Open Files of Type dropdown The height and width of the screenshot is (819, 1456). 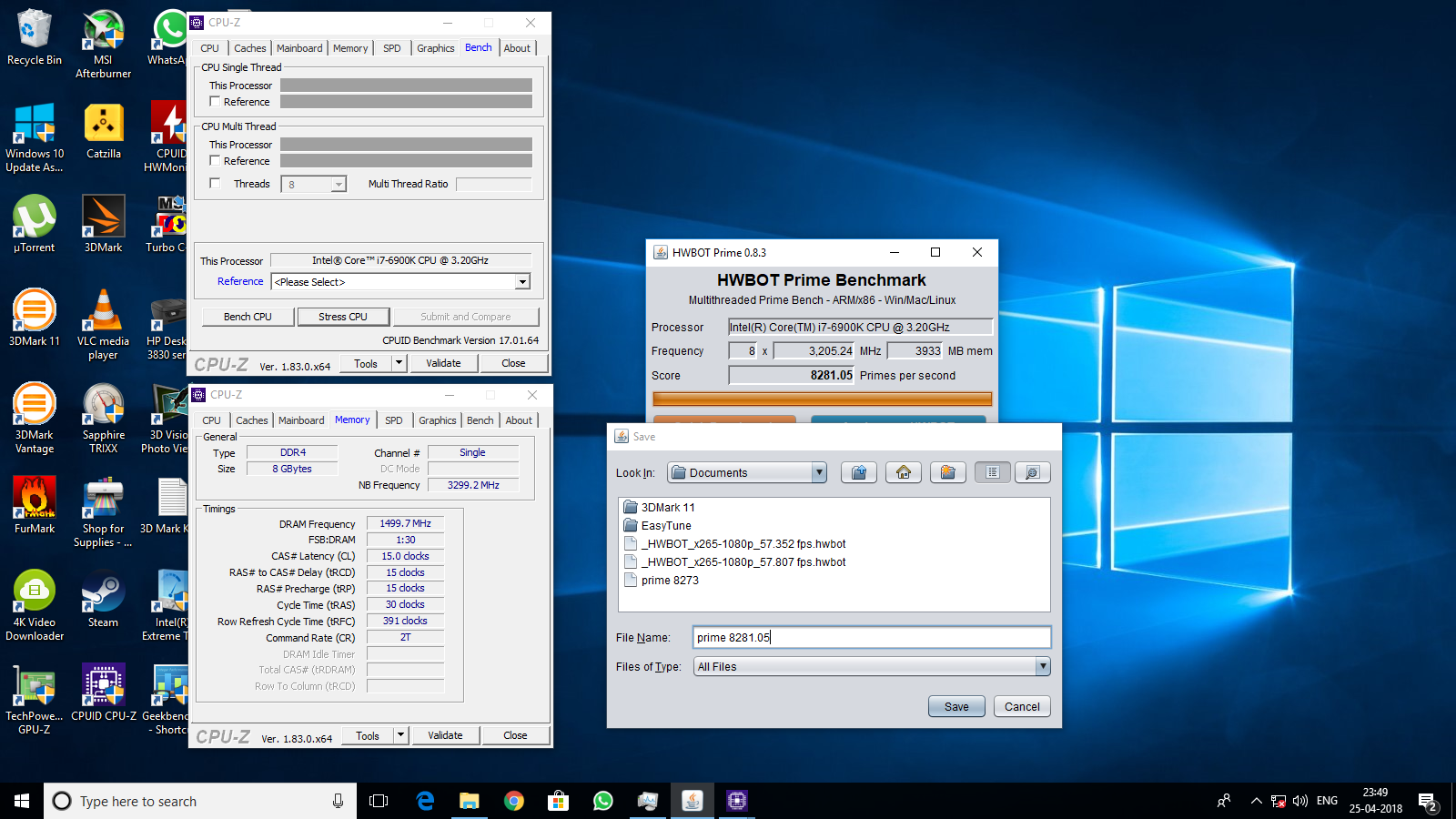tap(872, 666)
